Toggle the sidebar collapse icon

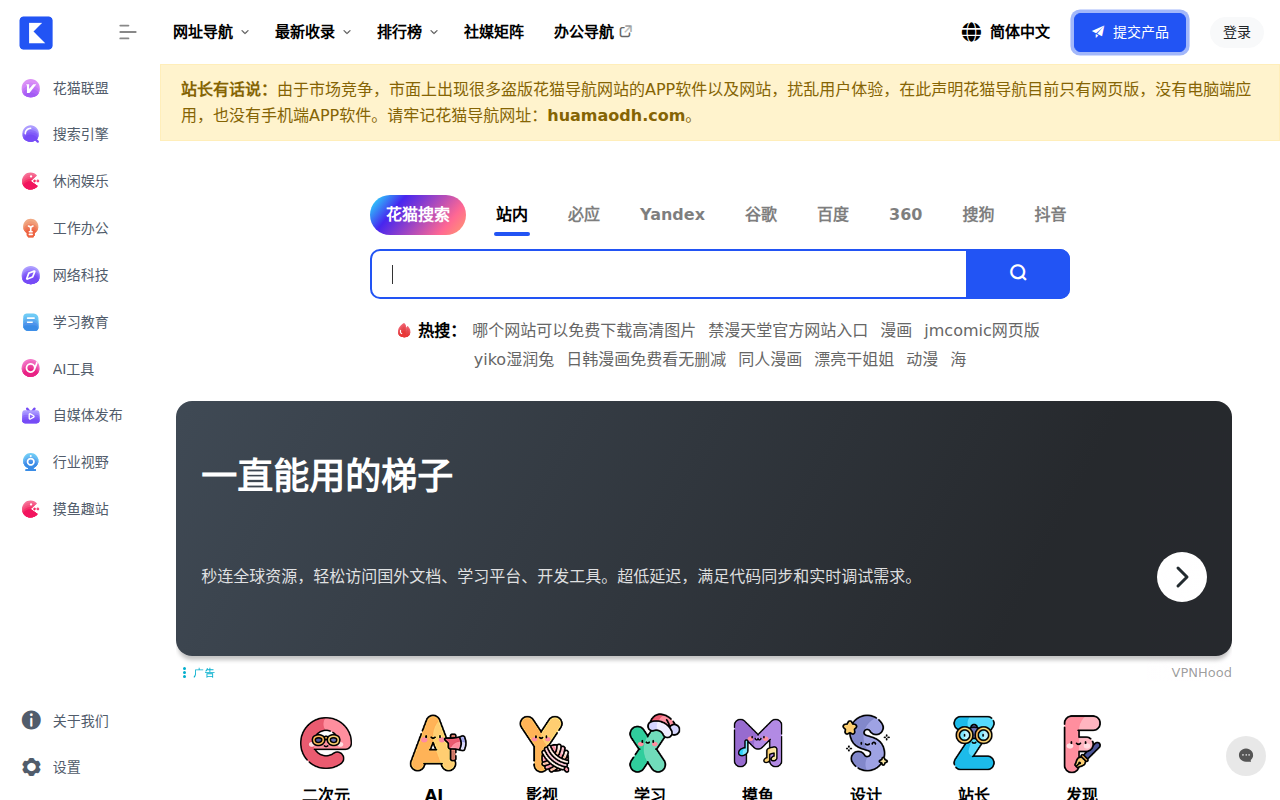coord(128,32)
